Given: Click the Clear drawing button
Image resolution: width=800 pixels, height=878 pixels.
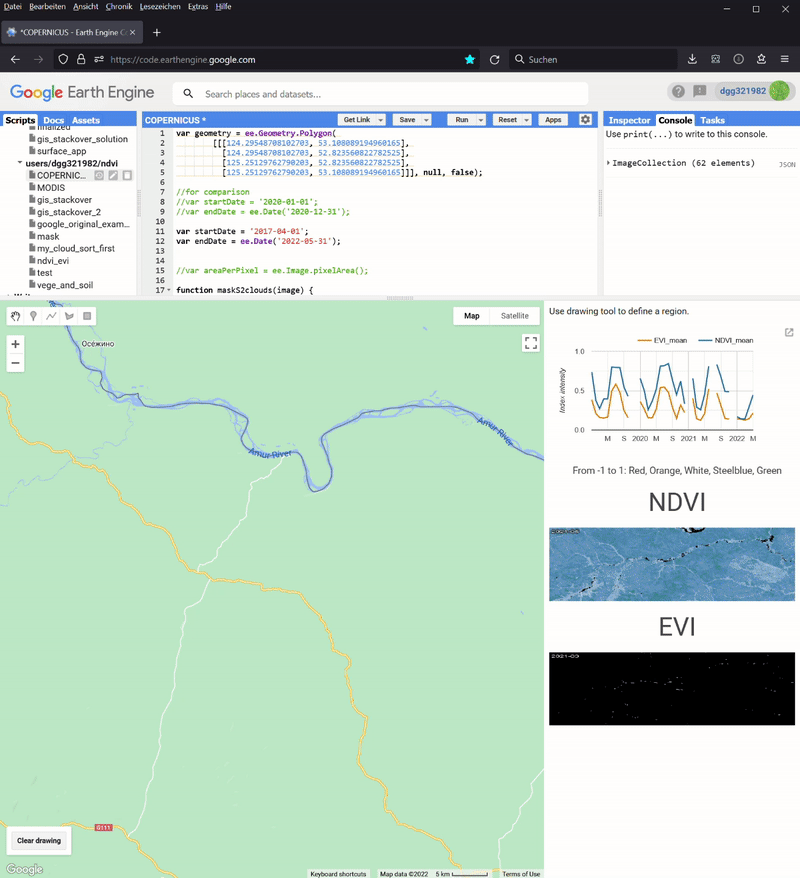Looking at the screenshot, I should (x=40, y=840).
